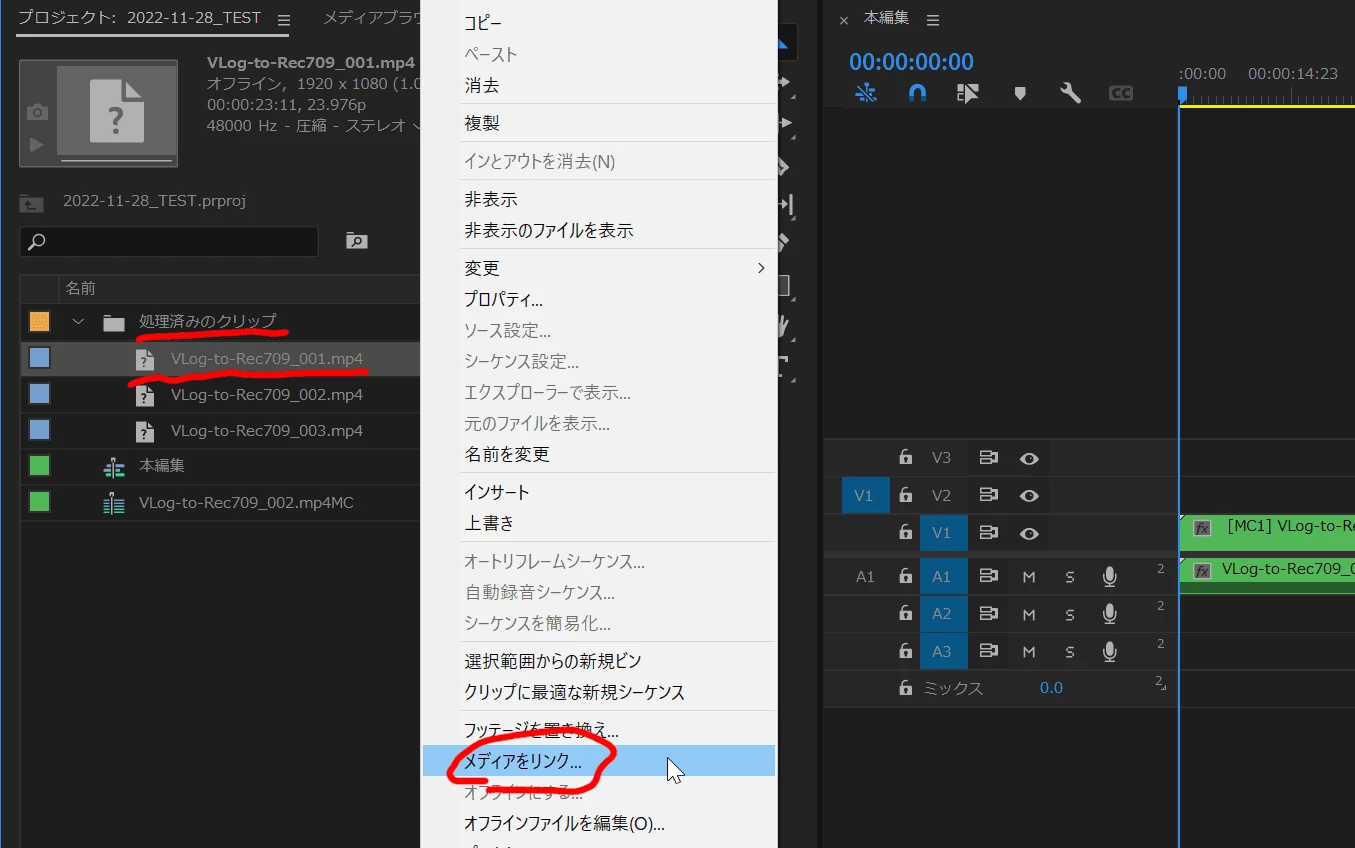Toggle Linked Selection in timeline
The image size is (1355, 848).
(967, 93)
